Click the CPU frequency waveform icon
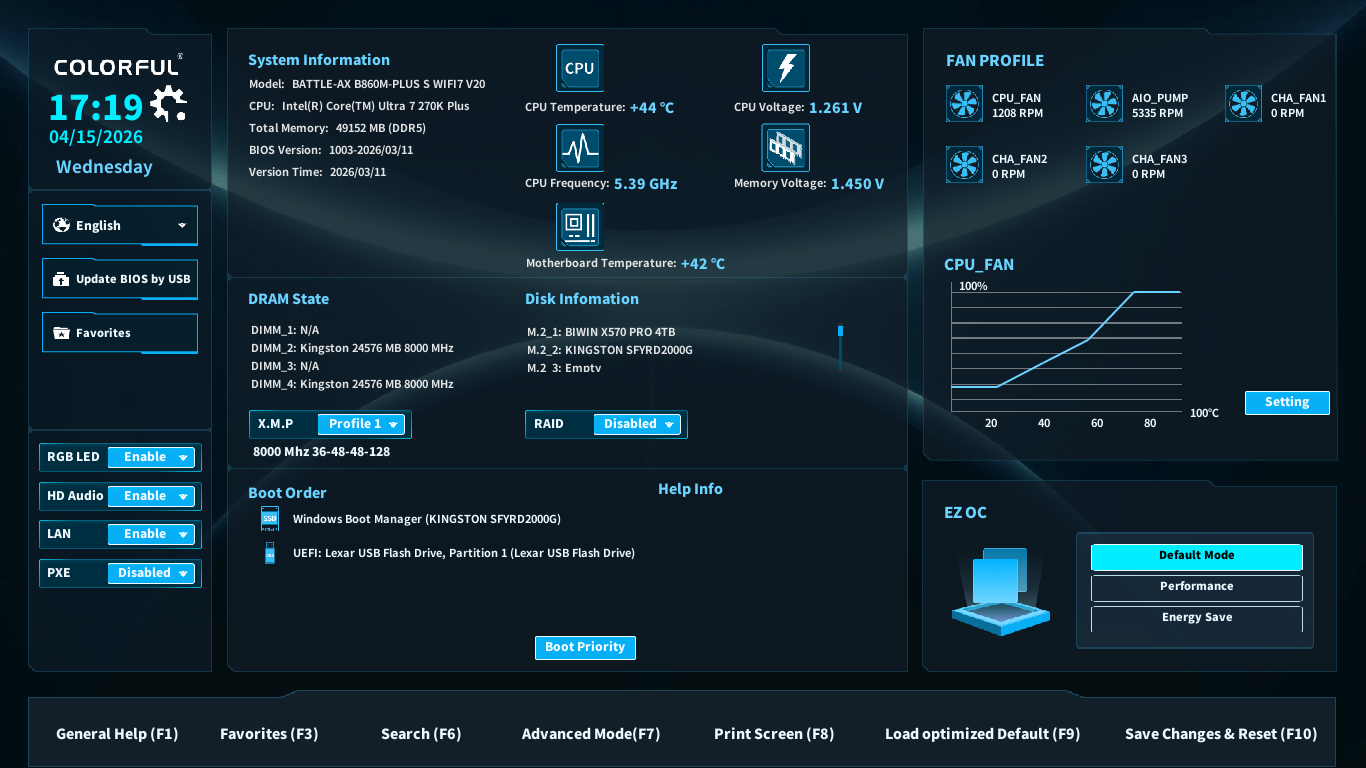 click(579, 148)
